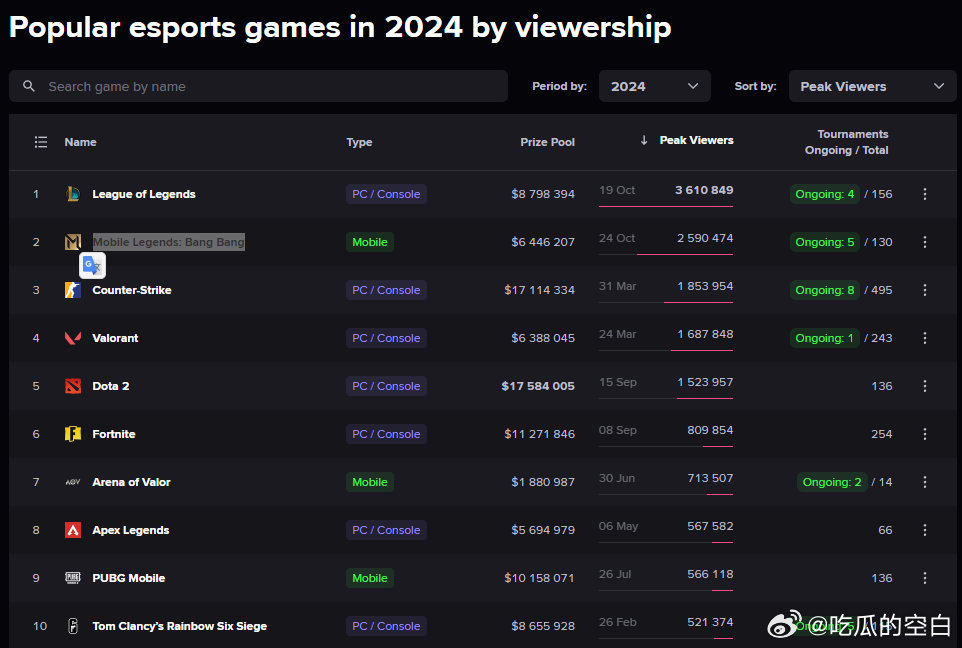
Task: Click Ongoing: 2 badge for Arena of Valor
Action: click(x=831, y=482)
